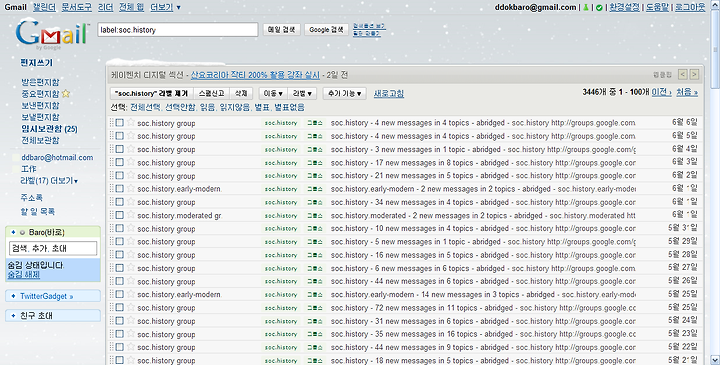Open the 추가 기능 dropdown
Image resolution: width=720 pixels, height=365 pixels.
(344, 93)
